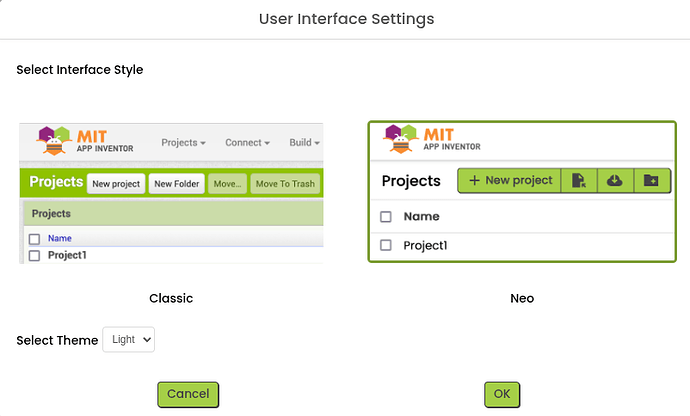Click the Cancel button
The image size is (690, 416).
(188, 394)
